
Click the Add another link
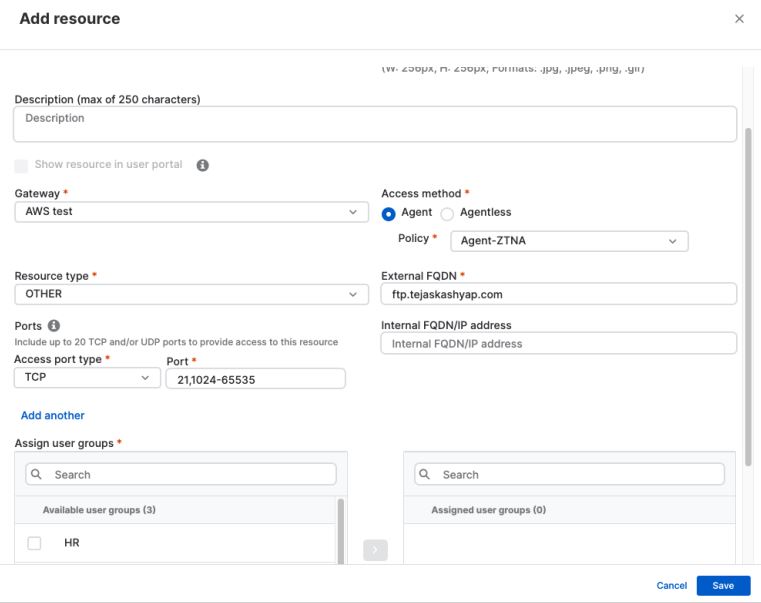pos(53,415)
